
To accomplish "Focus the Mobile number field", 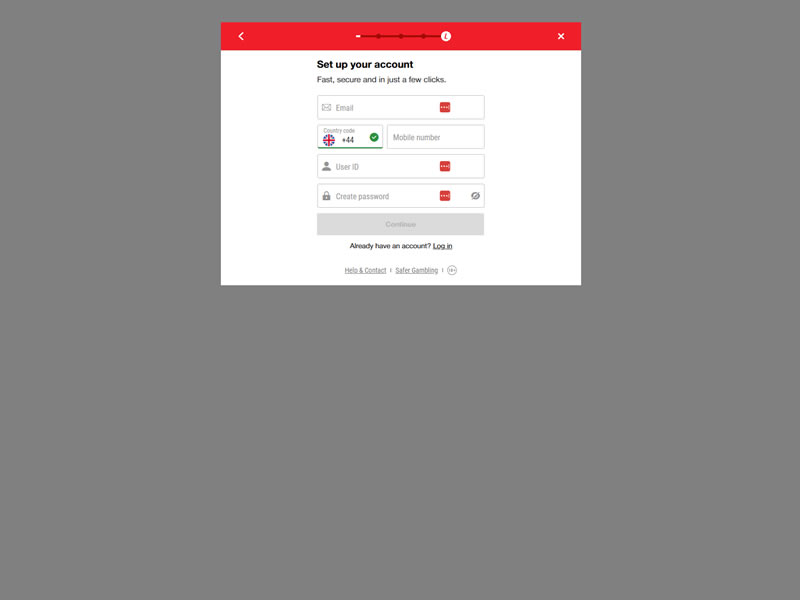I will [x=436, y=137].
